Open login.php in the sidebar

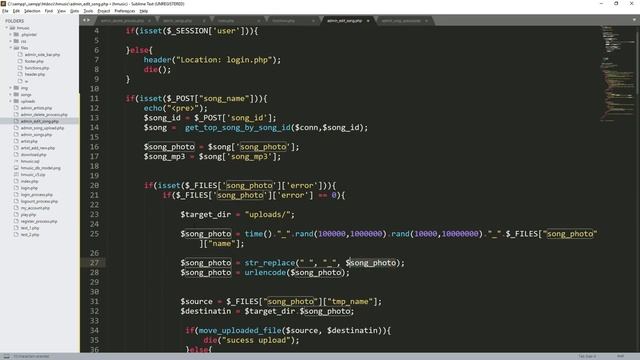[29, 188]
